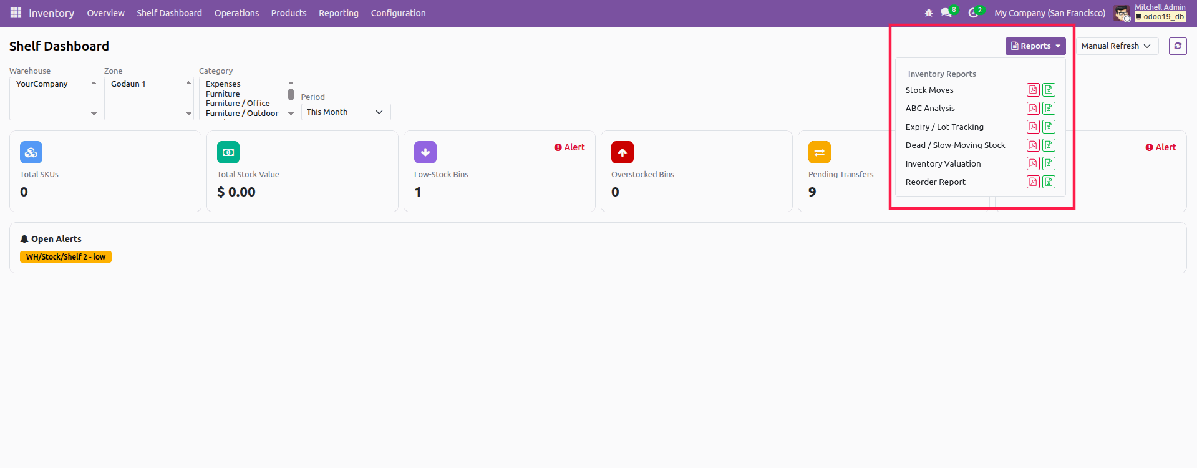Toggle the Reports dropdown button

(1036, 46)
